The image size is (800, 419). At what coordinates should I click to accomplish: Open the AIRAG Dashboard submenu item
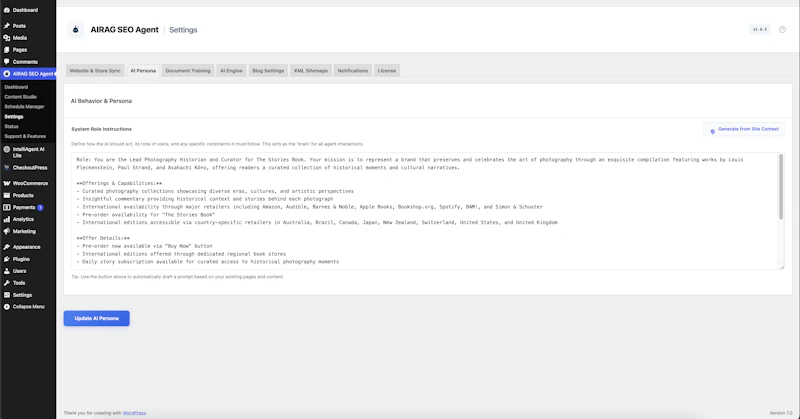[16, 87]
